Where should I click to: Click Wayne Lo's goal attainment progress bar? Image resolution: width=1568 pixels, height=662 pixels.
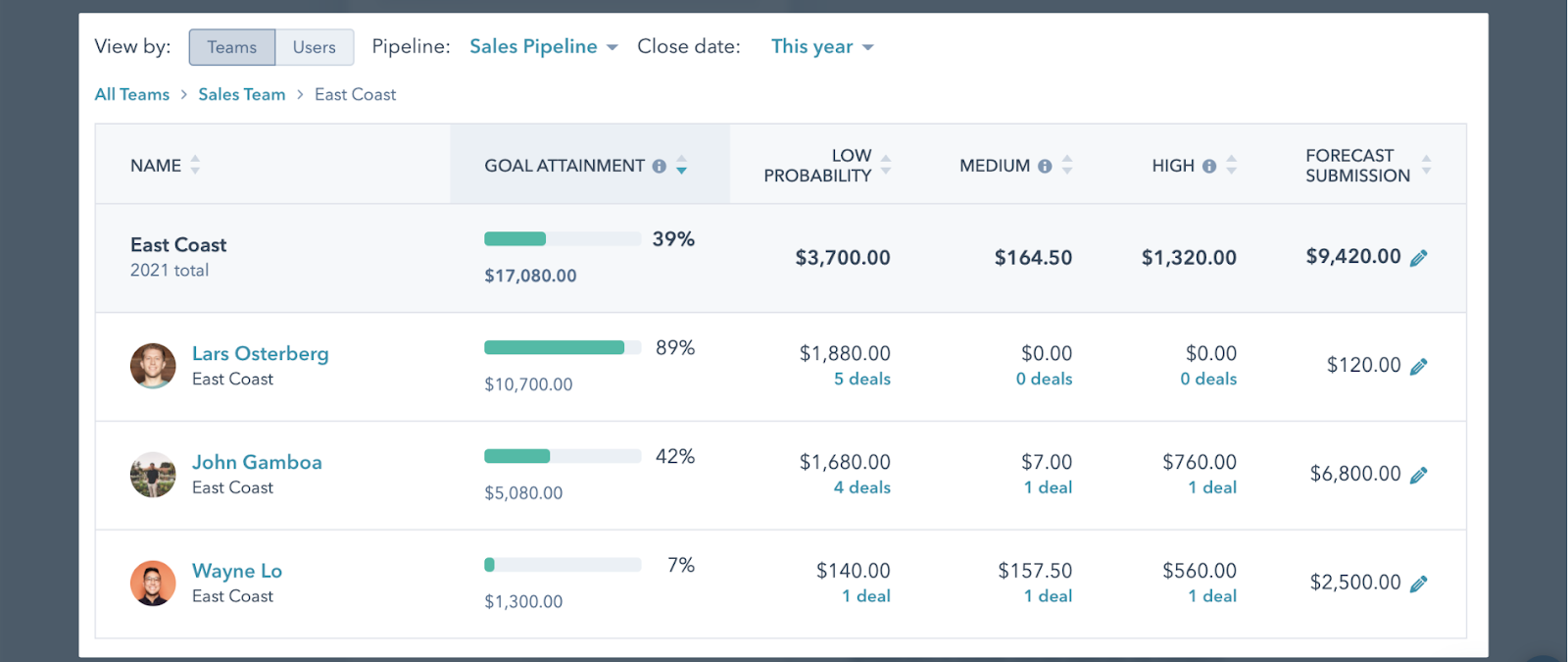(x=563, y=565)
